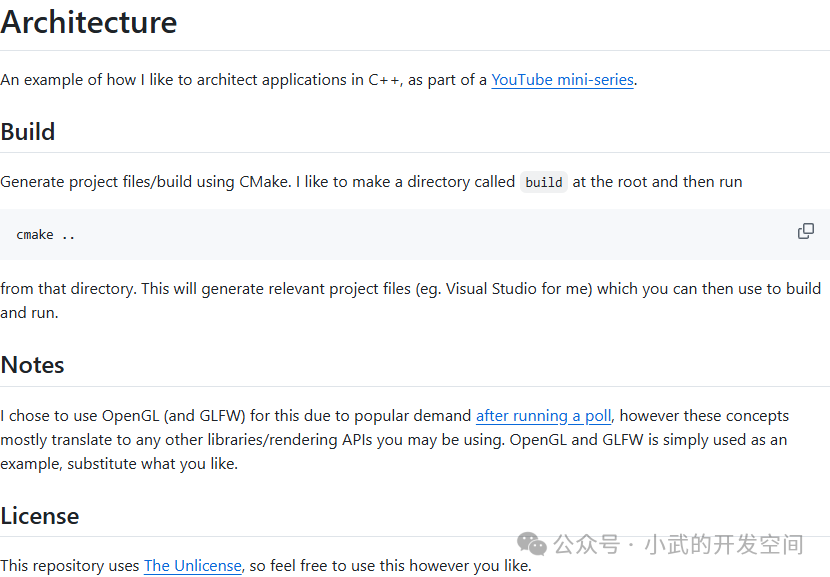Click the Build section heading
The width and height of the screenshot is (830, 577).
tap(28, 132)
